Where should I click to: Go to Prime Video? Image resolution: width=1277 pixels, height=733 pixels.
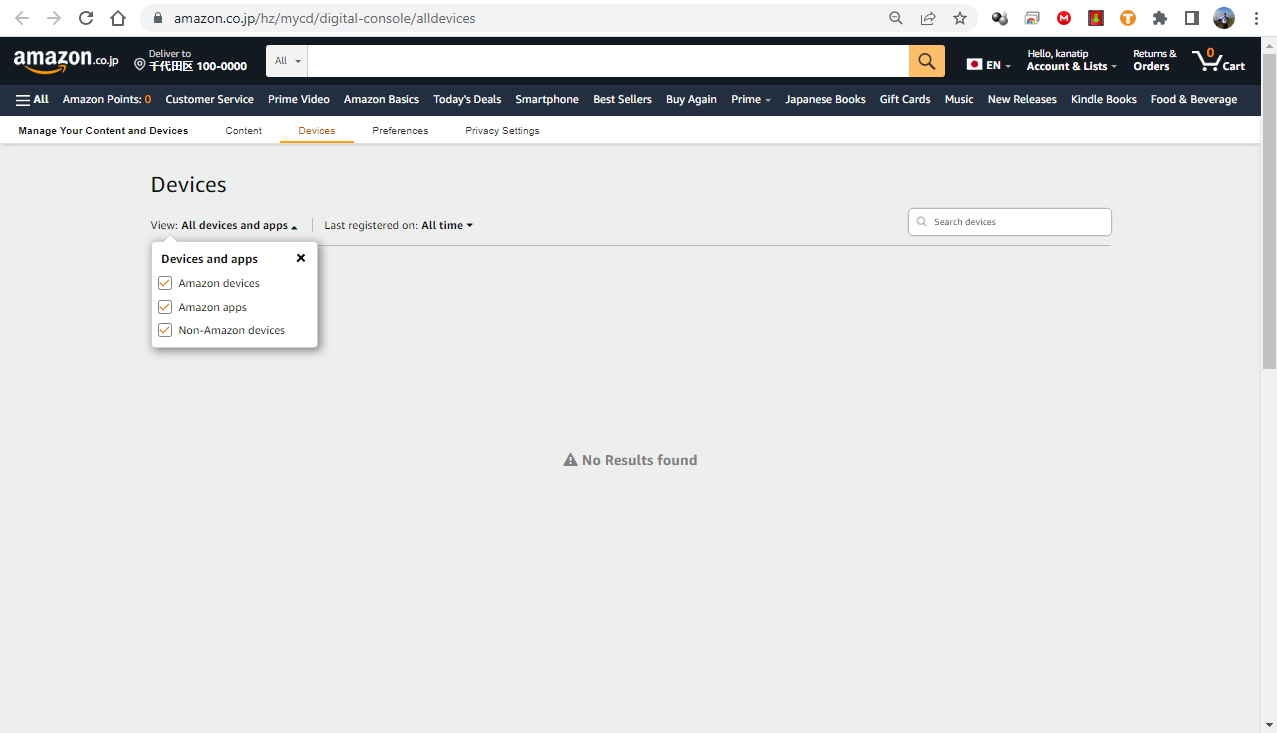click(x=299, y=99)
